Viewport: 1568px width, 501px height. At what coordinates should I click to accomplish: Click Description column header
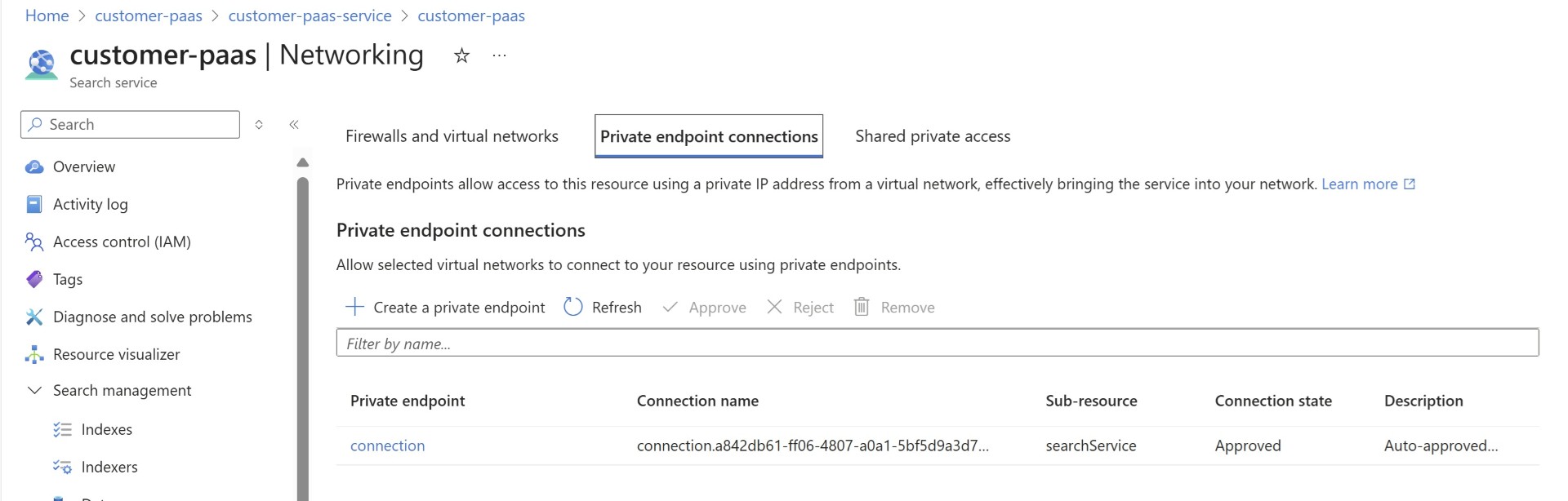1423,401
